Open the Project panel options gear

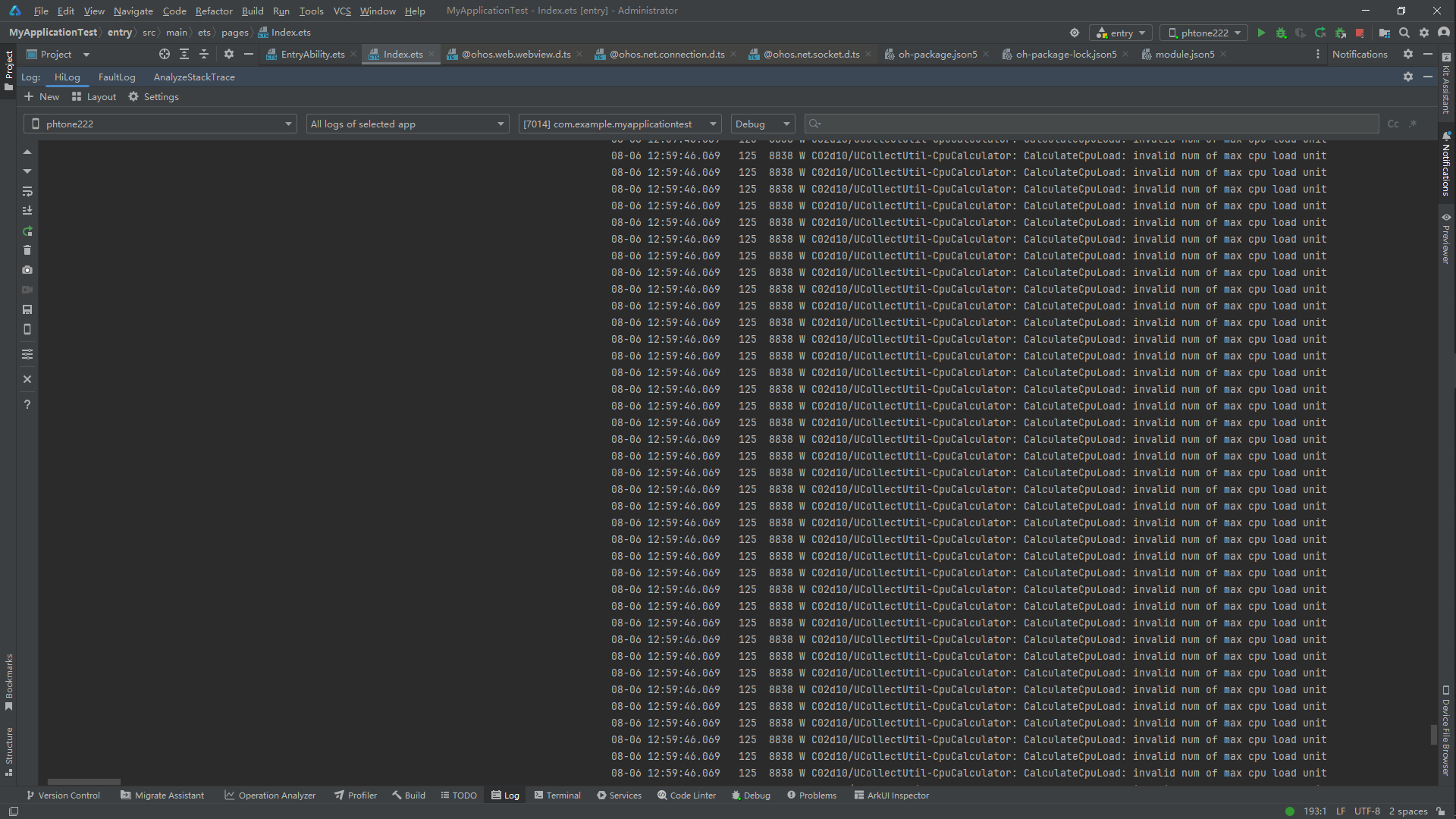pyautogui.click(x=229, y=54)
